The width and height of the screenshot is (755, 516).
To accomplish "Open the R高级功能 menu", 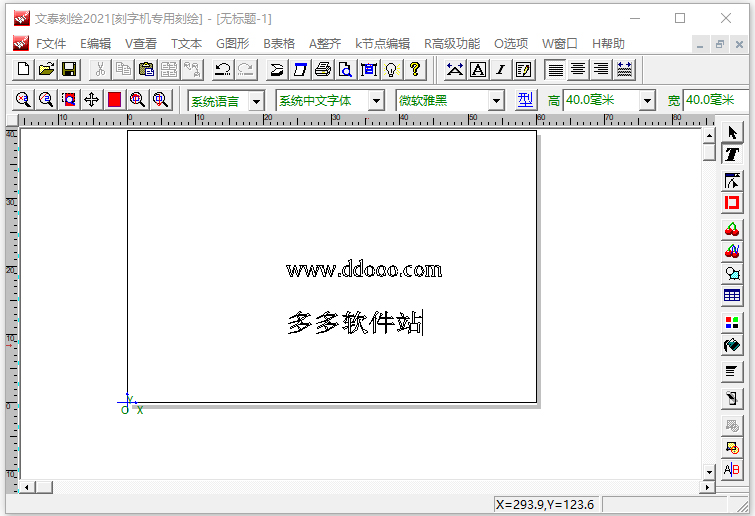I will coord(452,44).
